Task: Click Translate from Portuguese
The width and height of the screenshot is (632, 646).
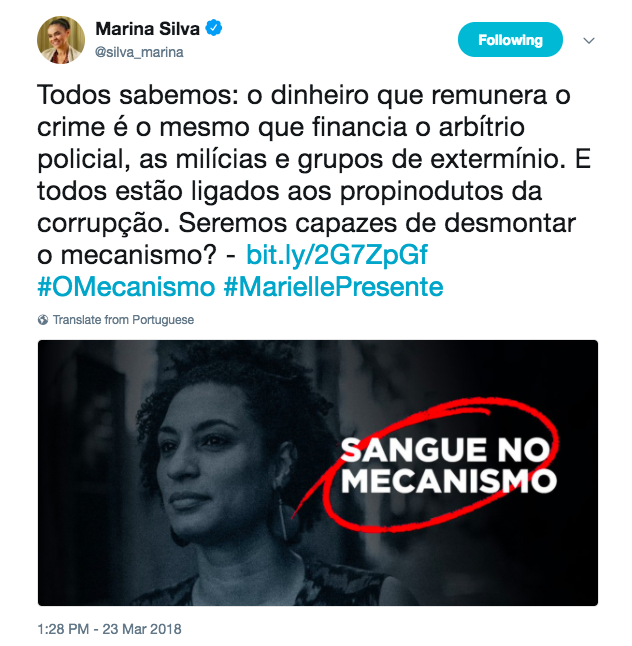Action: point(123,320)
